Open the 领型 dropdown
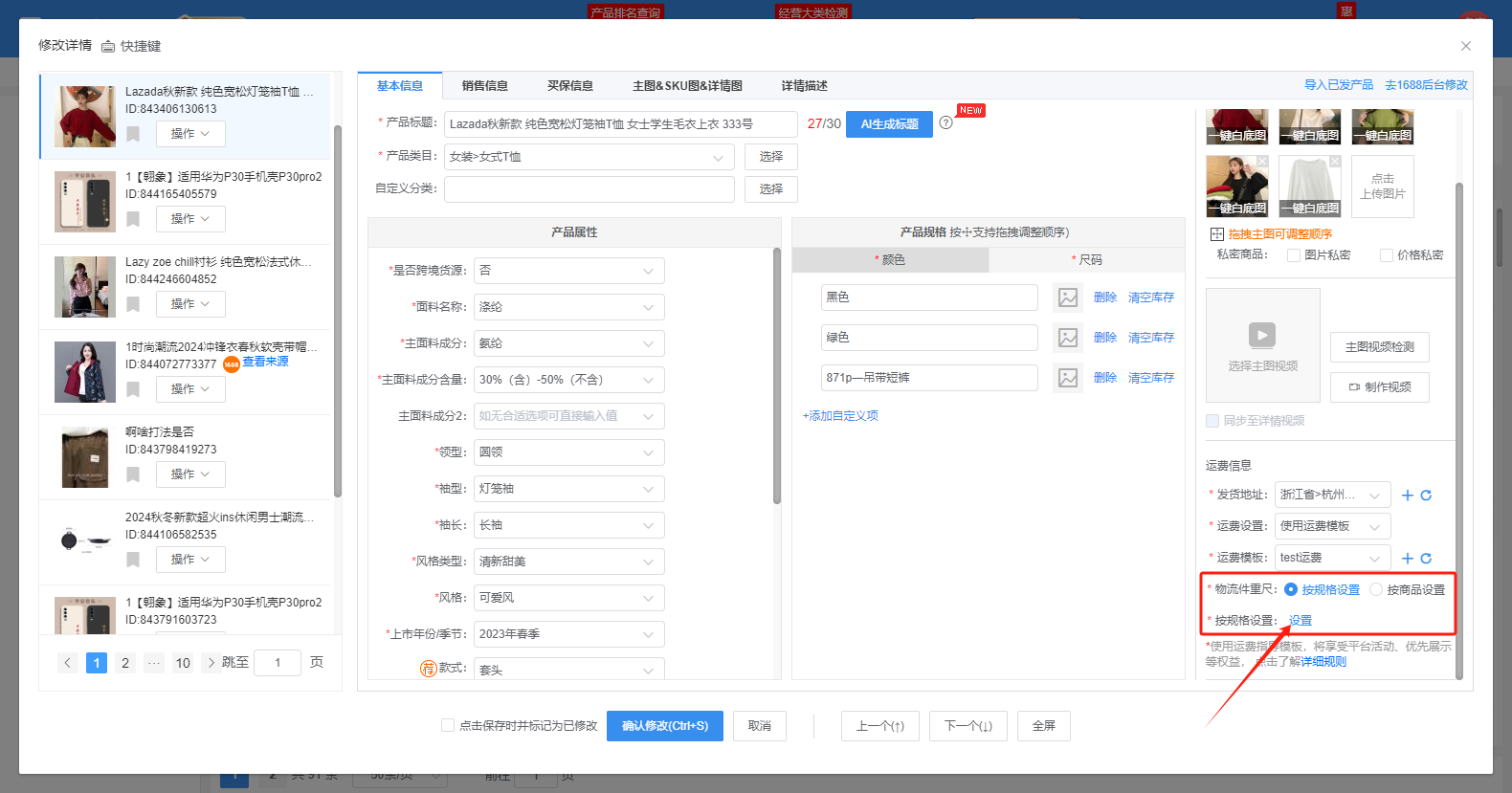This screenshot has width=1512, height=793. pyautogui.click(x=569, y=452)
